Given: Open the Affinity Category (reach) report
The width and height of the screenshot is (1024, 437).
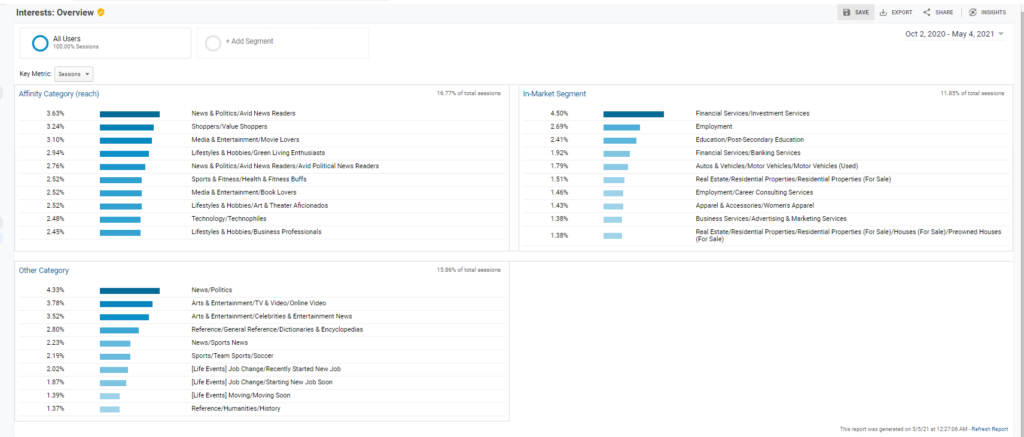Looking at the screenshot, I should (59, 94).
